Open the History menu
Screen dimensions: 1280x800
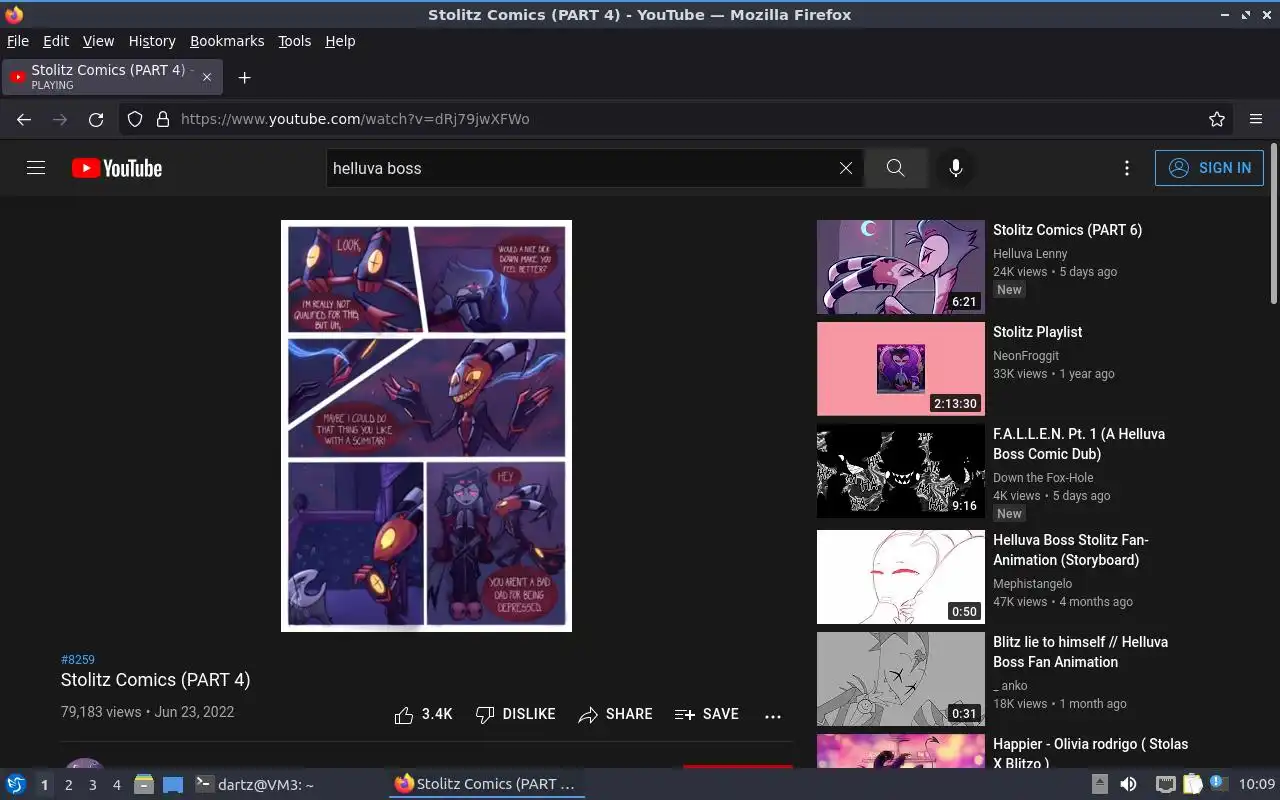pyautogui.click(x=152, y=41)
